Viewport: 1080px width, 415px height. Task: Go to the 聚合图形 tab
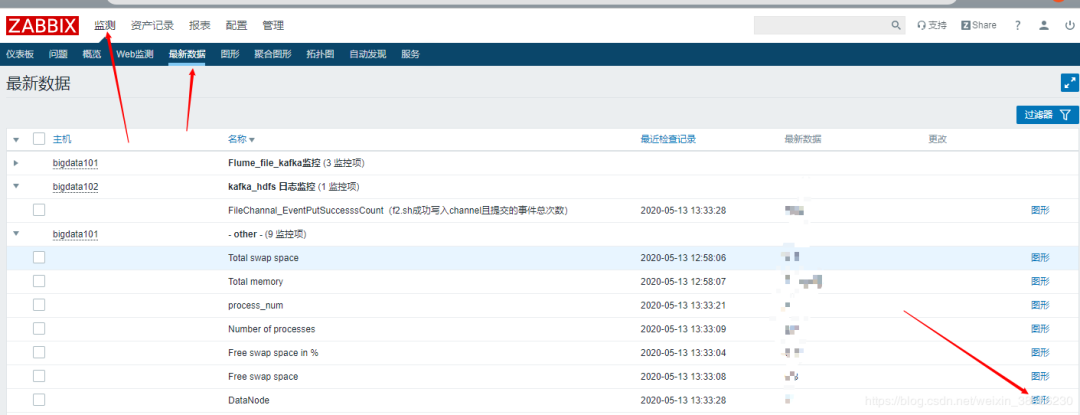coord(273,54)
